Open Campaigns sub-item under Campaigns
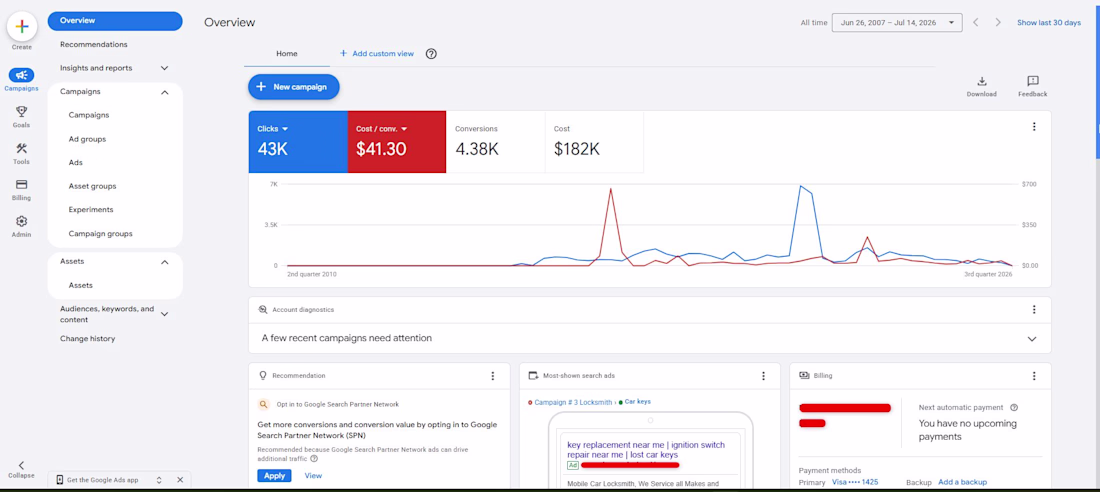 (x=89, y=115)
